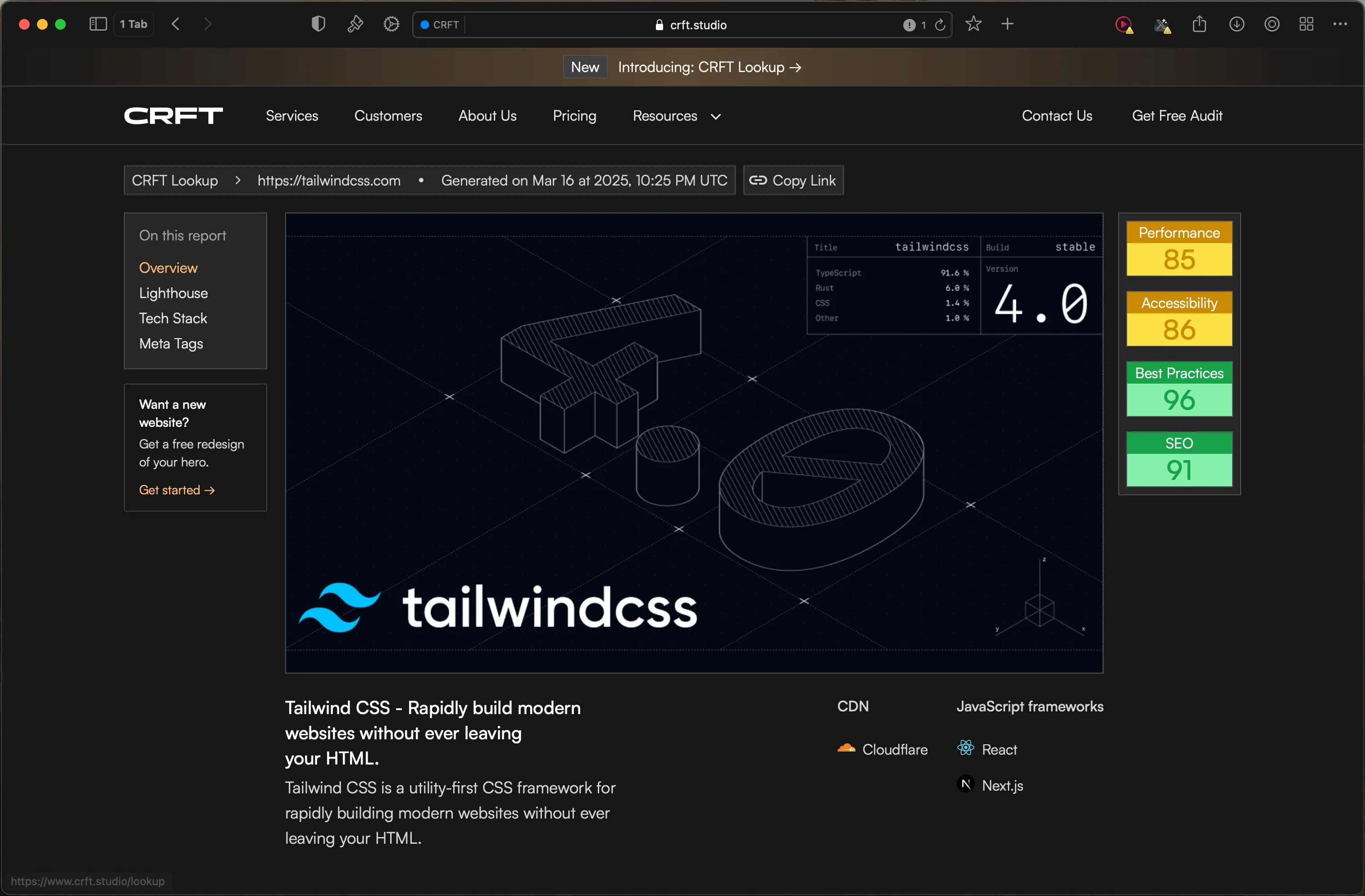Image resolution: width=1365 pixels, height=896 pixels.
Task: Jump to Overview section
Action: point(168,268)
